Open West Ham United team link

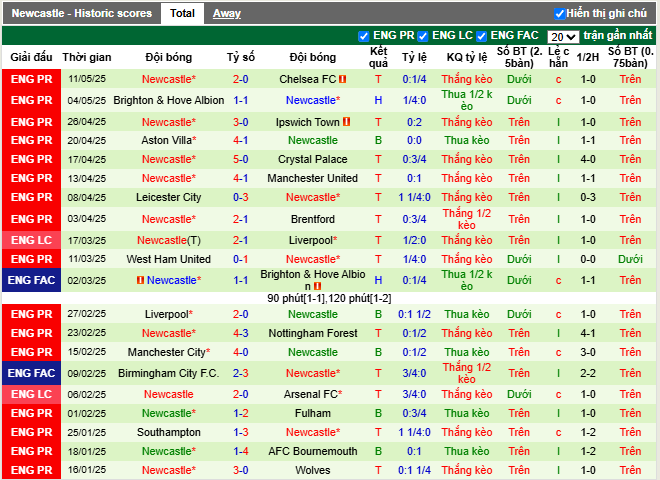(x=169, y=259)
